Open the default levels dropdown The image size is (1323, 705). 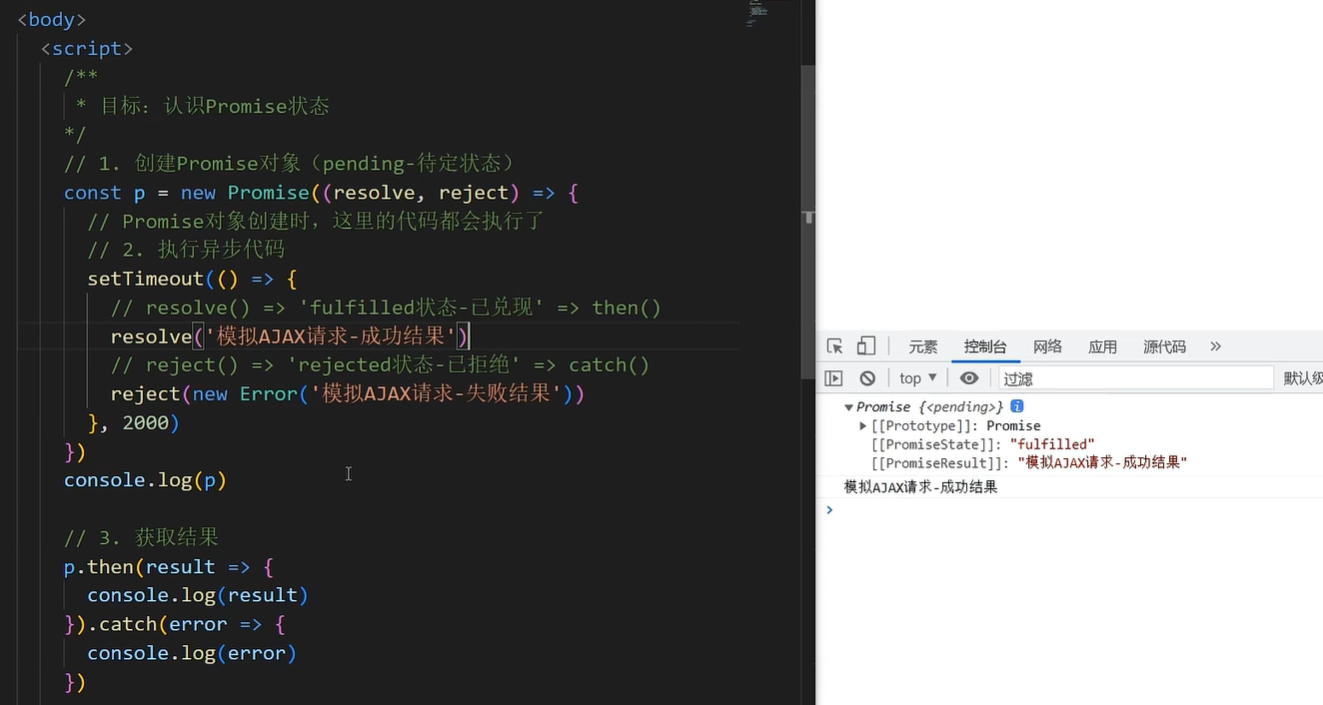pos(1302,378)
